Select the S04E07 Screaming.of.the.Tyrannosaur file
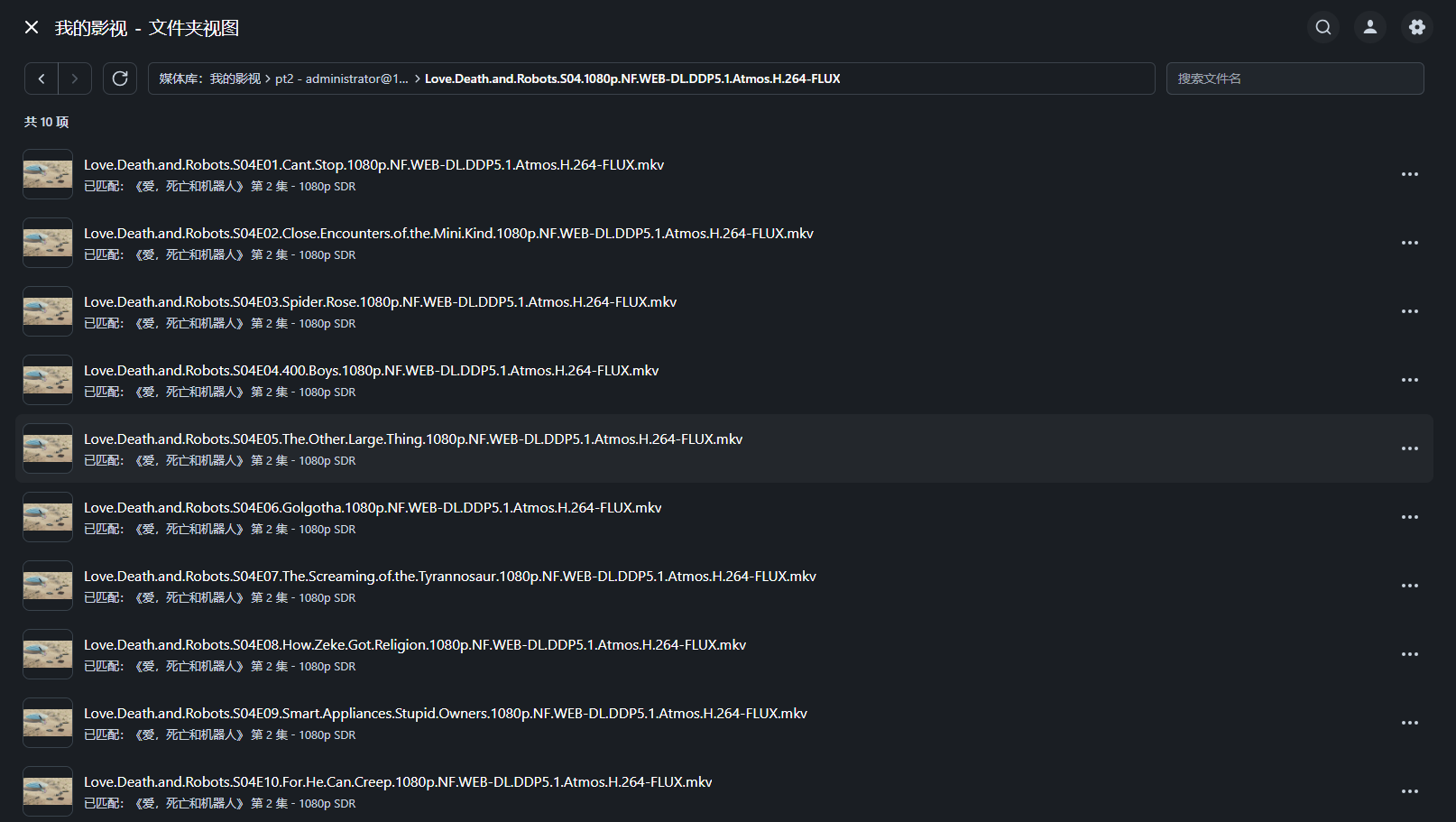The image size is (1456, 822). (x=450, y=577)
